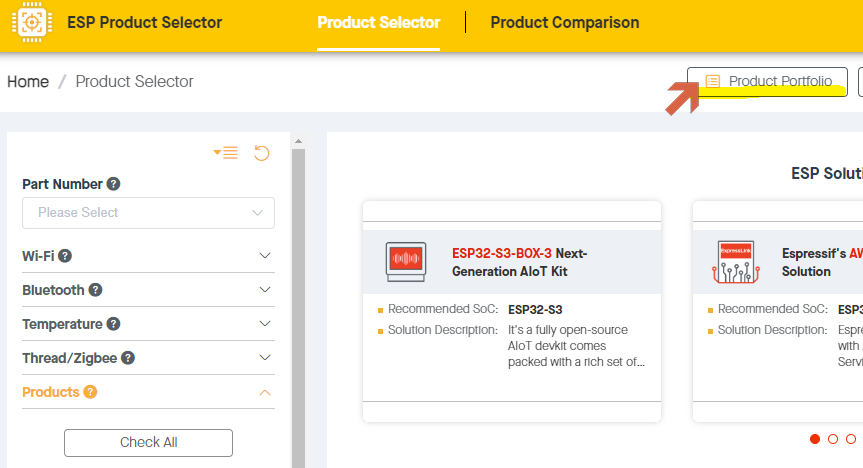Select the third carousel dot
The image size is (863, 468).
click(851, 439)
